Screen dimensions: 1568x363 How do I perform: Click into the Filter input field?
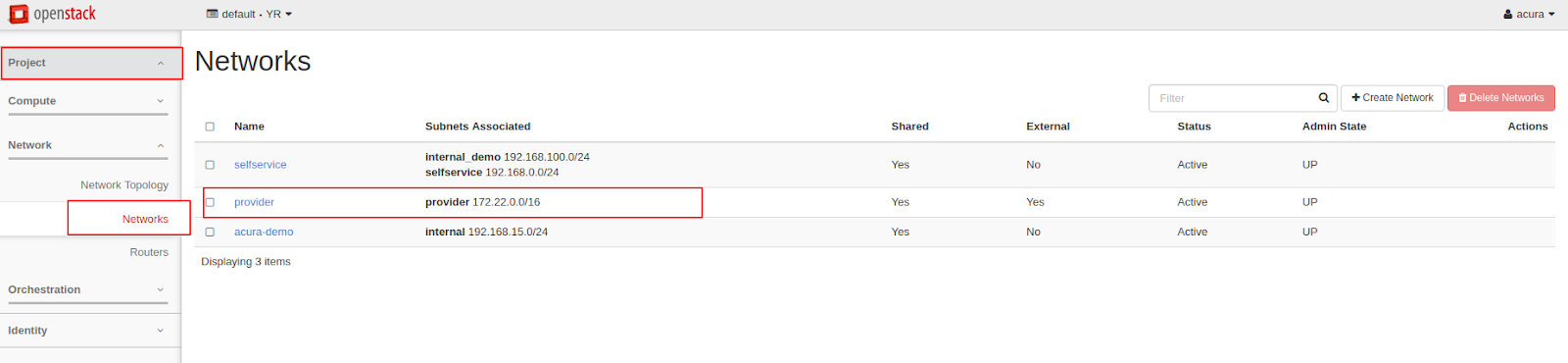point(1229,98)
